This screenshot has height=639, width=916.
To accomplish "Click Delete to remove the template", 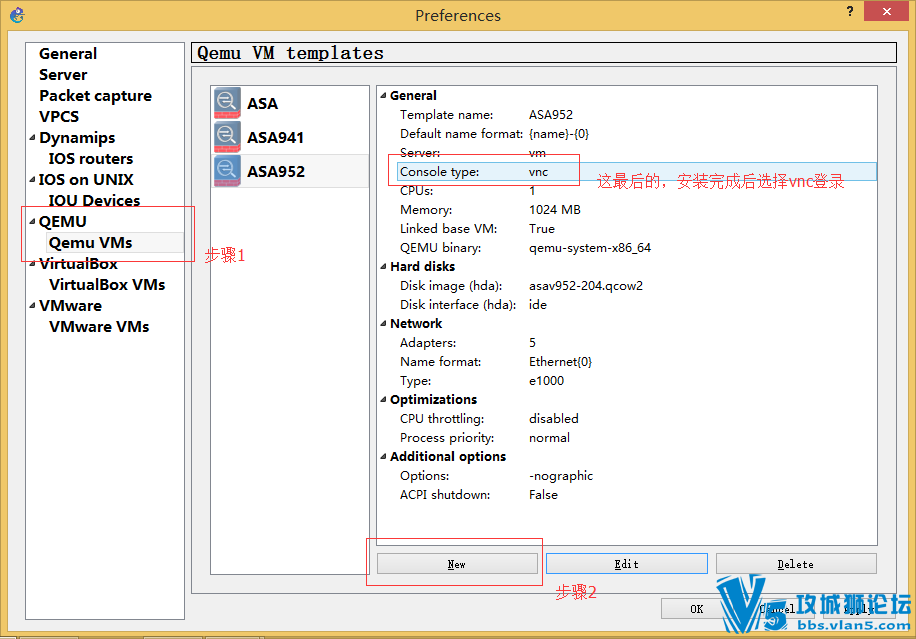I will point(796,564).
